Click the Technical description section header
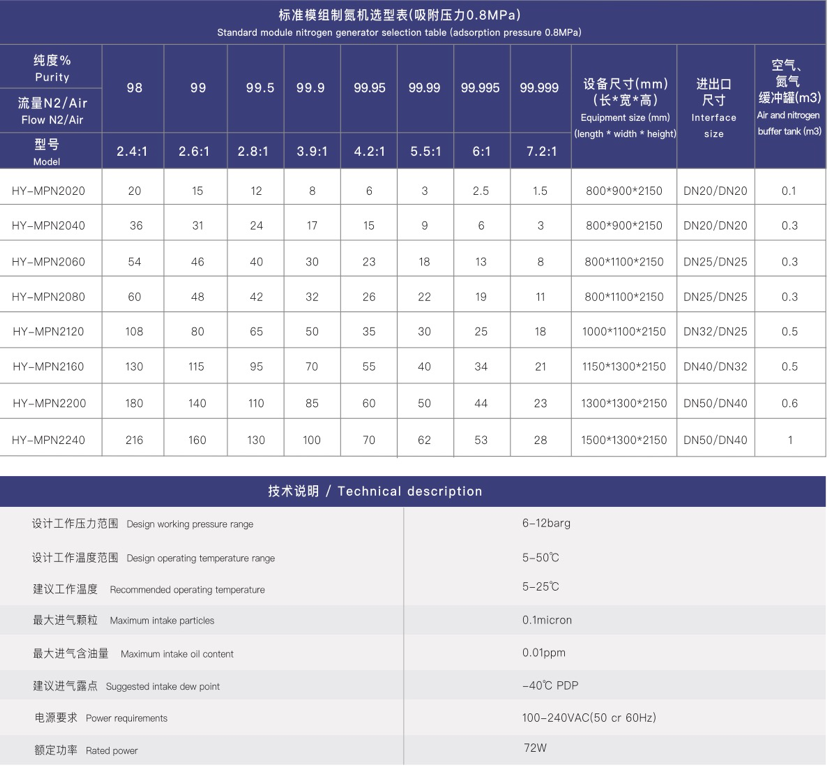830x768 pixels. pyautogui.click(x=375, y=491)
